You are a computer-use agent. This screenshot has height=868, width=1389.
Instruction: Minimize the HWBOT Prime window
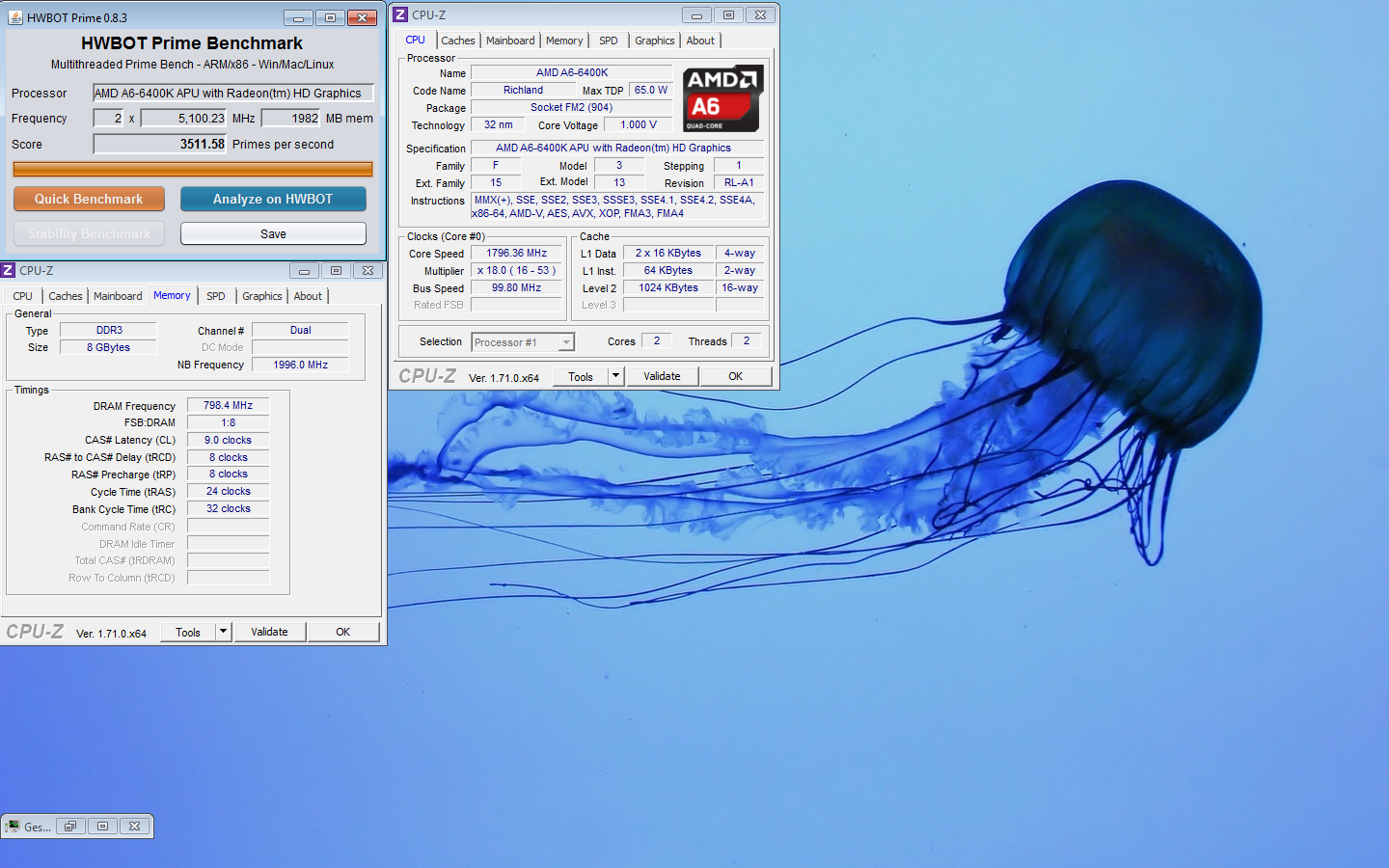[x=299, y=17]
